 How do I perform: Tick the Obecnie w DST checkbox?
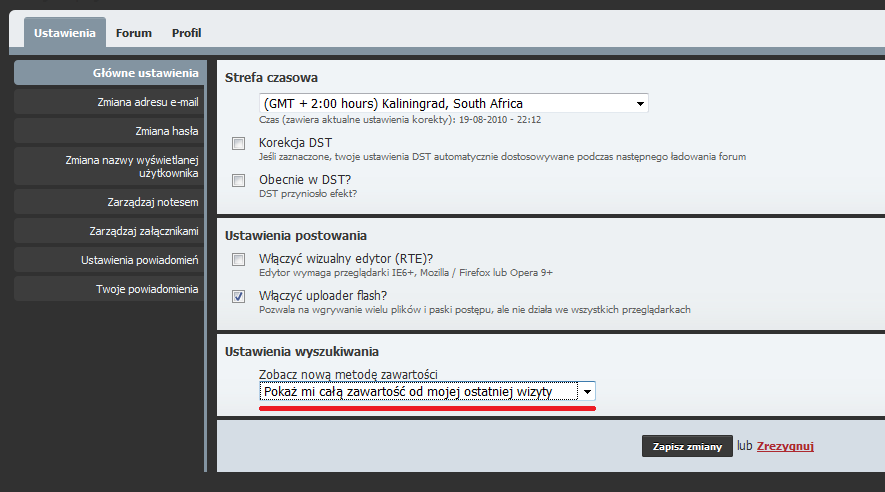click(239, 181)
